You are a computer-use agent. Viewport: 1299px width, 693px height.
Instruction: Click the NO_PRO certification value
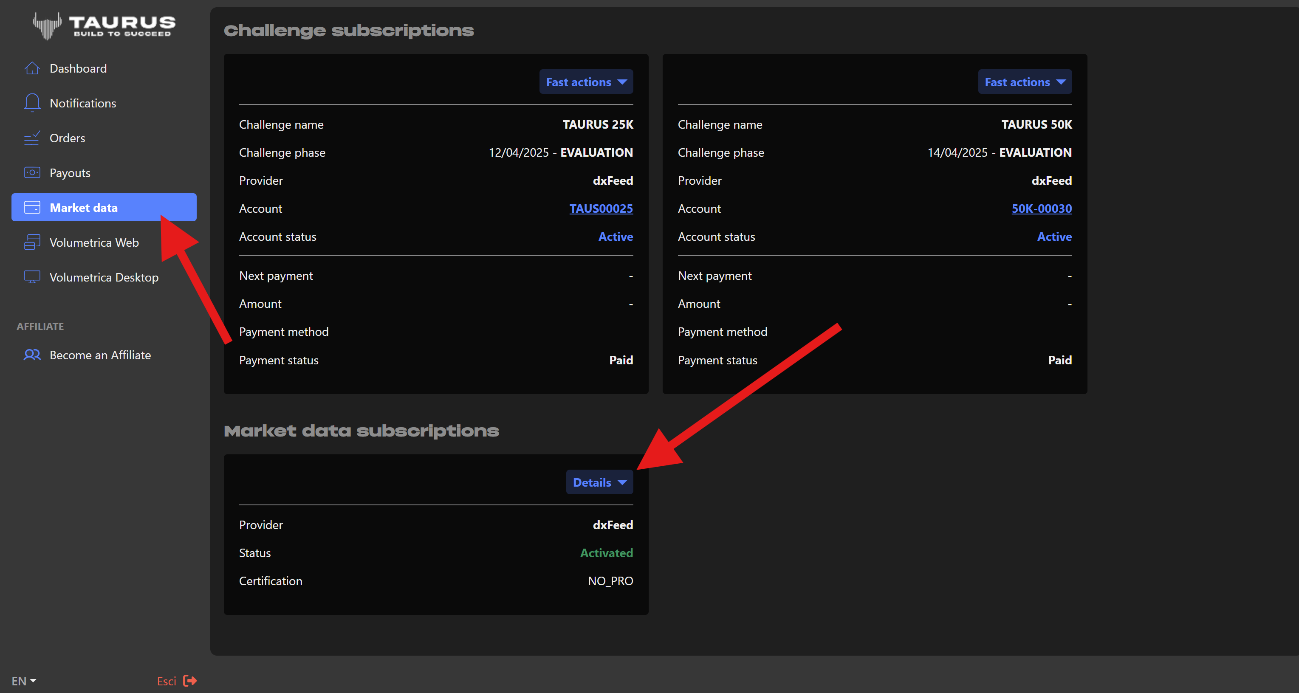(611, 581)
